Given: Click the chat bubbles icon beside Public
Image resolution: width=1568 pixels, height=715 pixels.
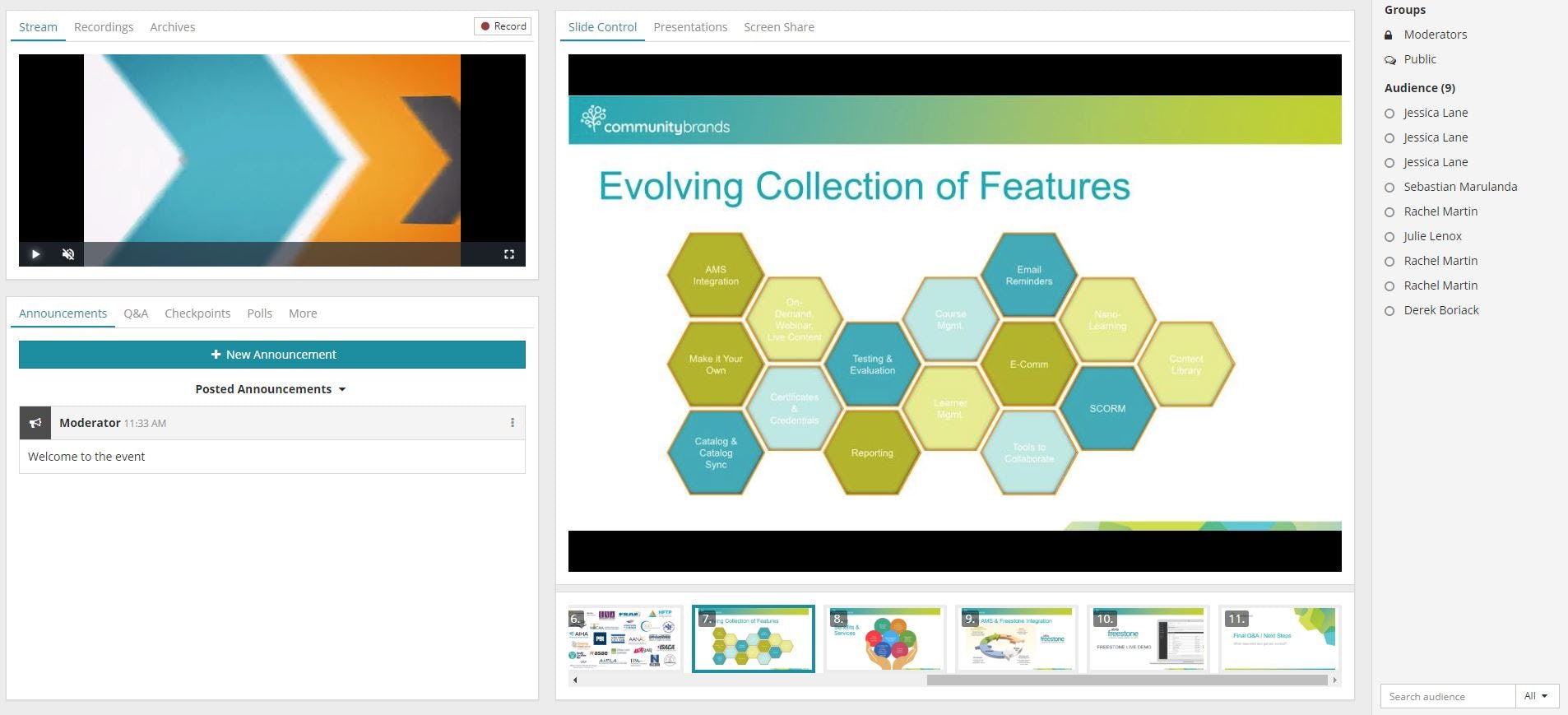Looking at the screenshot, I should (x=1390, y=59).
